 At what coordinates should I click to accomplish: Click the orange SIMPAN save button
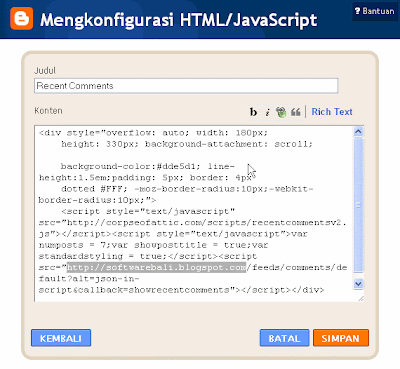point(341,338)
